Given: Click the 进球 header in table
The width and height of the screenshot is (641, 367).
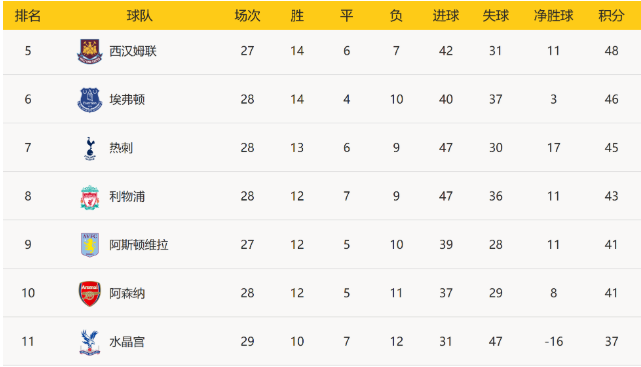Looking at the screenshot, I should tap(446, 16).
